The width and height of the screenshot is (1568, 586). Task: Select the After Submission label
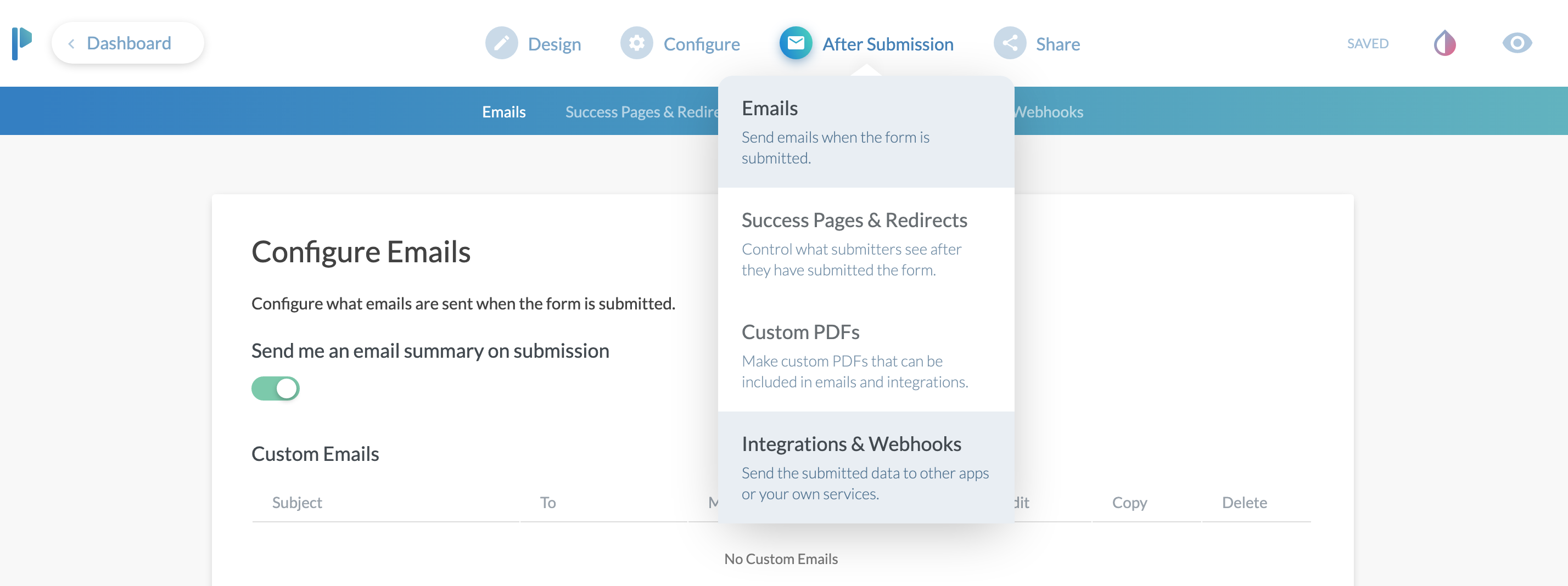click(887, 44)
